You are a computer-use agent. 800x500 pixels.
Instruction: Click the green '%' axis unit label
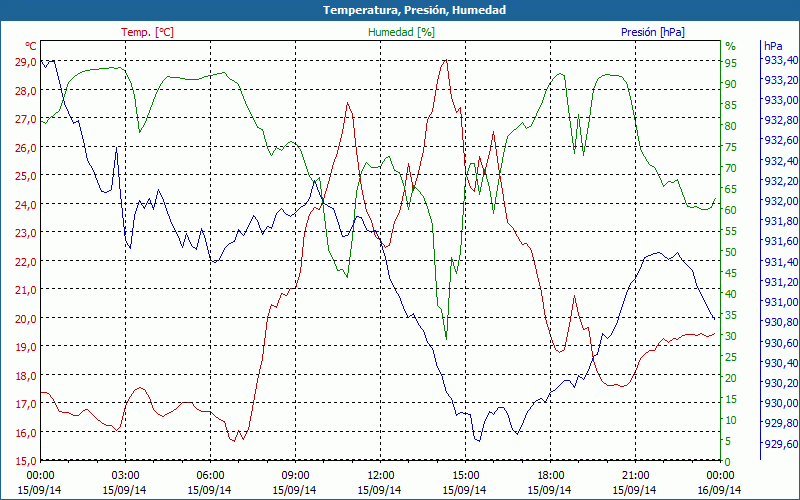click(x=731, y=46)
